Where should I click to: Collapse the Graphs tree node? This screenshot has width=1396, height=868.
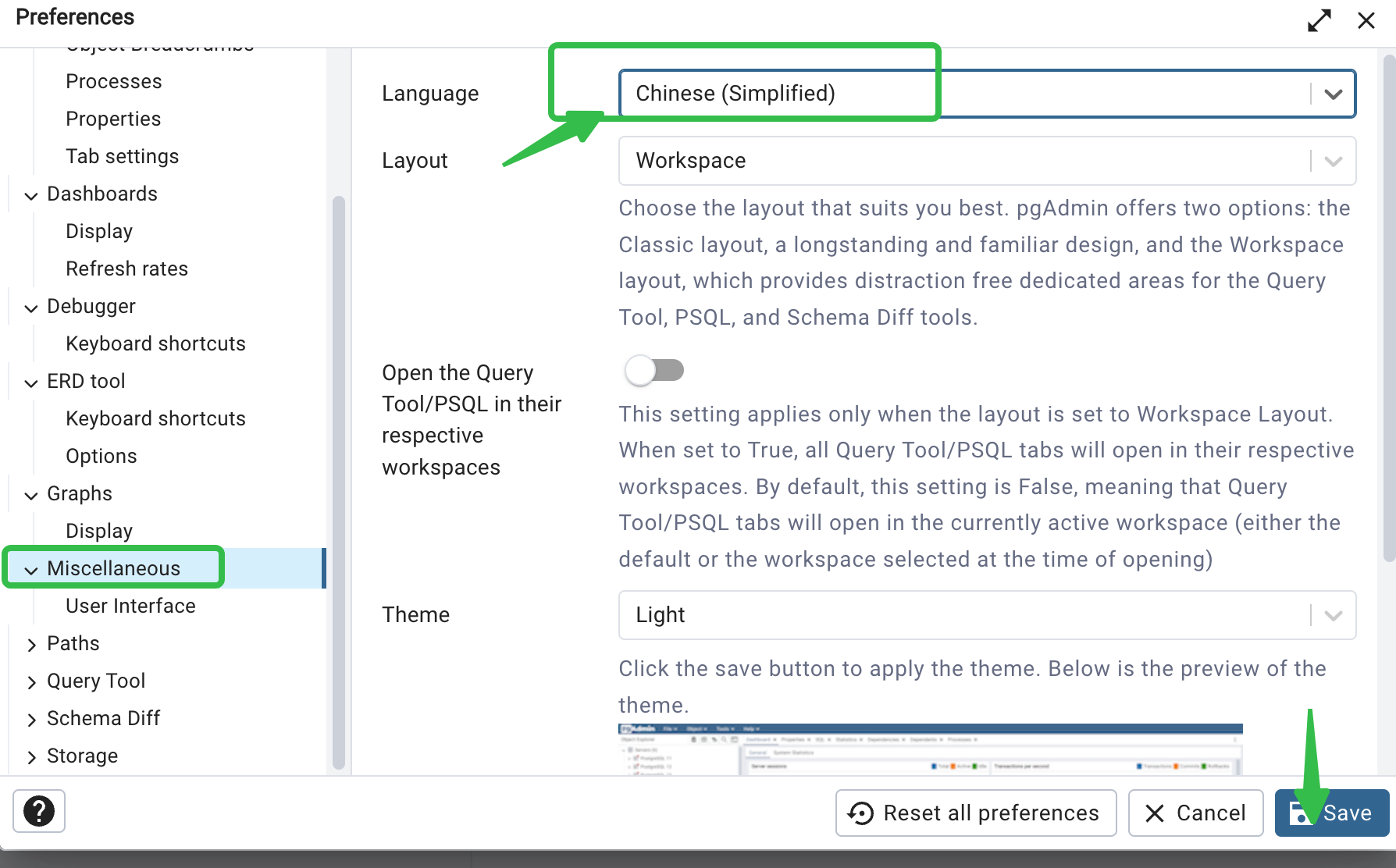(31, 495)
